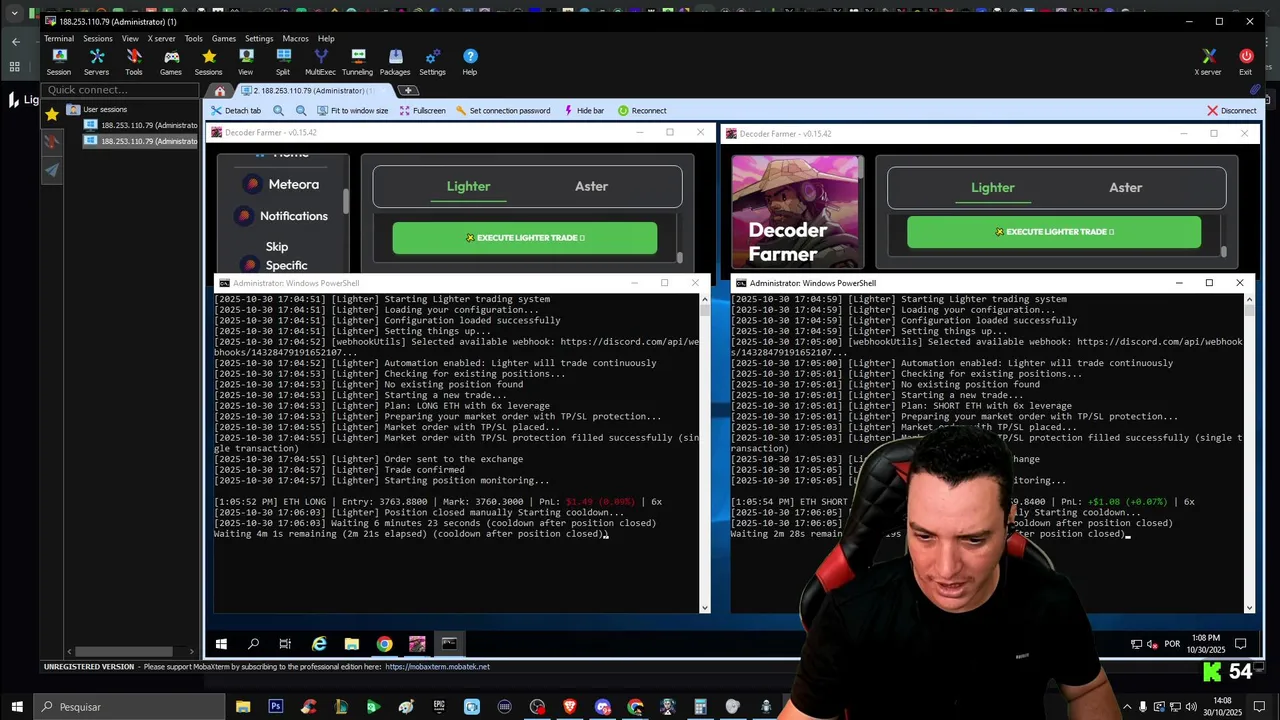Click the Reconnect button
Viewport: 1280px width, 720px height.
pyautogui.click(x=642, y=111)
